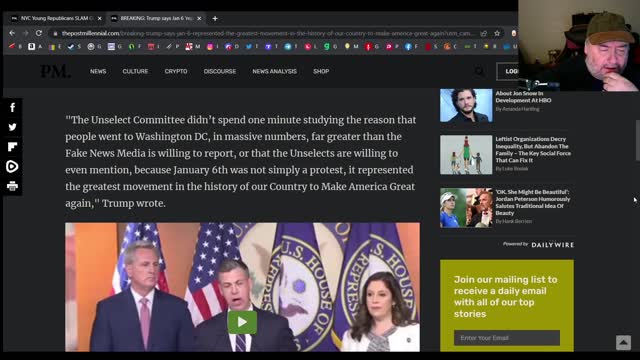640x360 pixels.
Task: Click the page vertical scrollbar thumb
Action: click(x=638, y=141)
